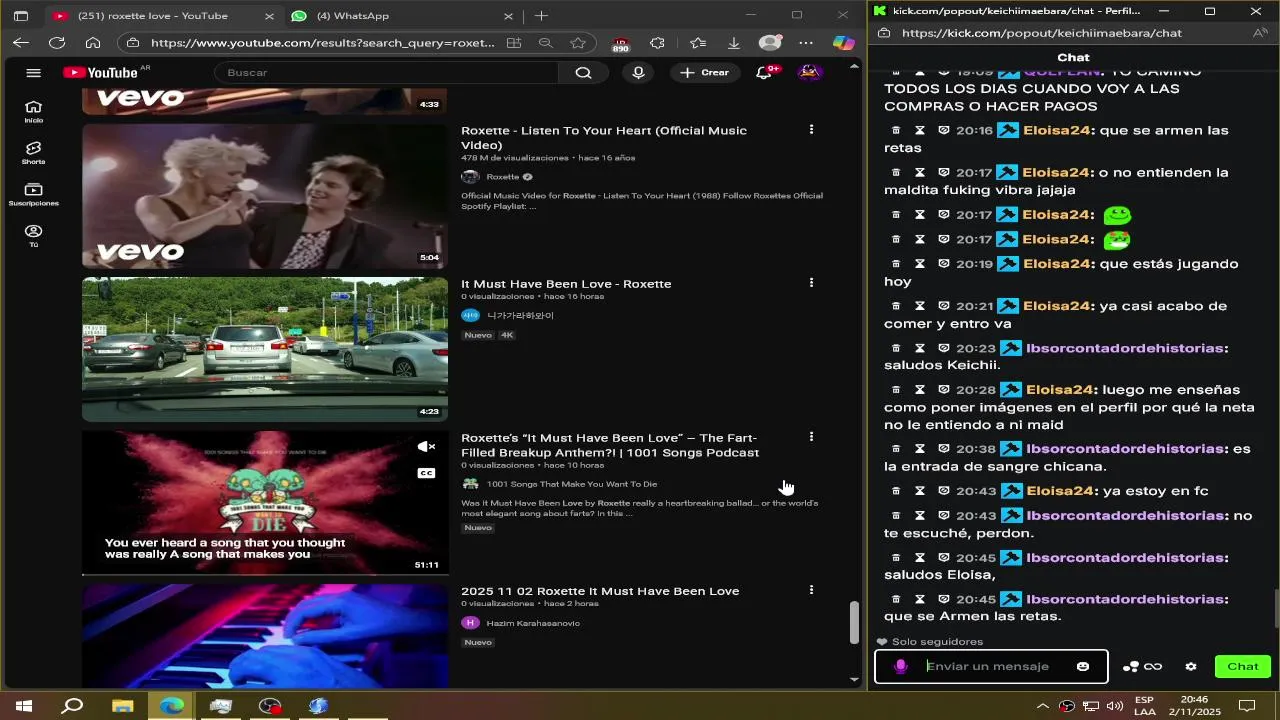Click the YouTube results scrollbar thumb
Screen dimensions: 1280x720
click(854, 622)
